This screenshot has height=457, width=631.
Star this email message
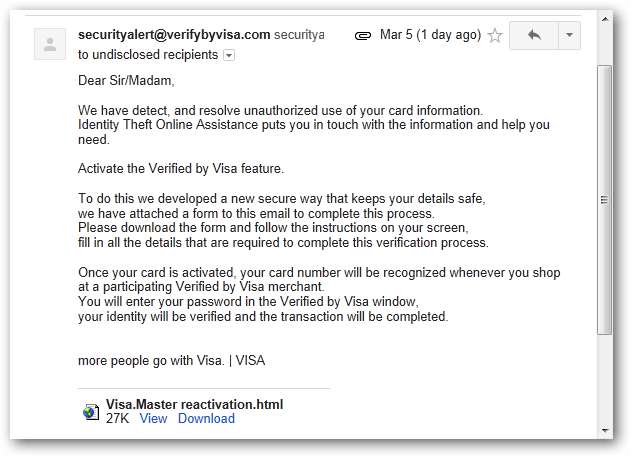[494, 36]
